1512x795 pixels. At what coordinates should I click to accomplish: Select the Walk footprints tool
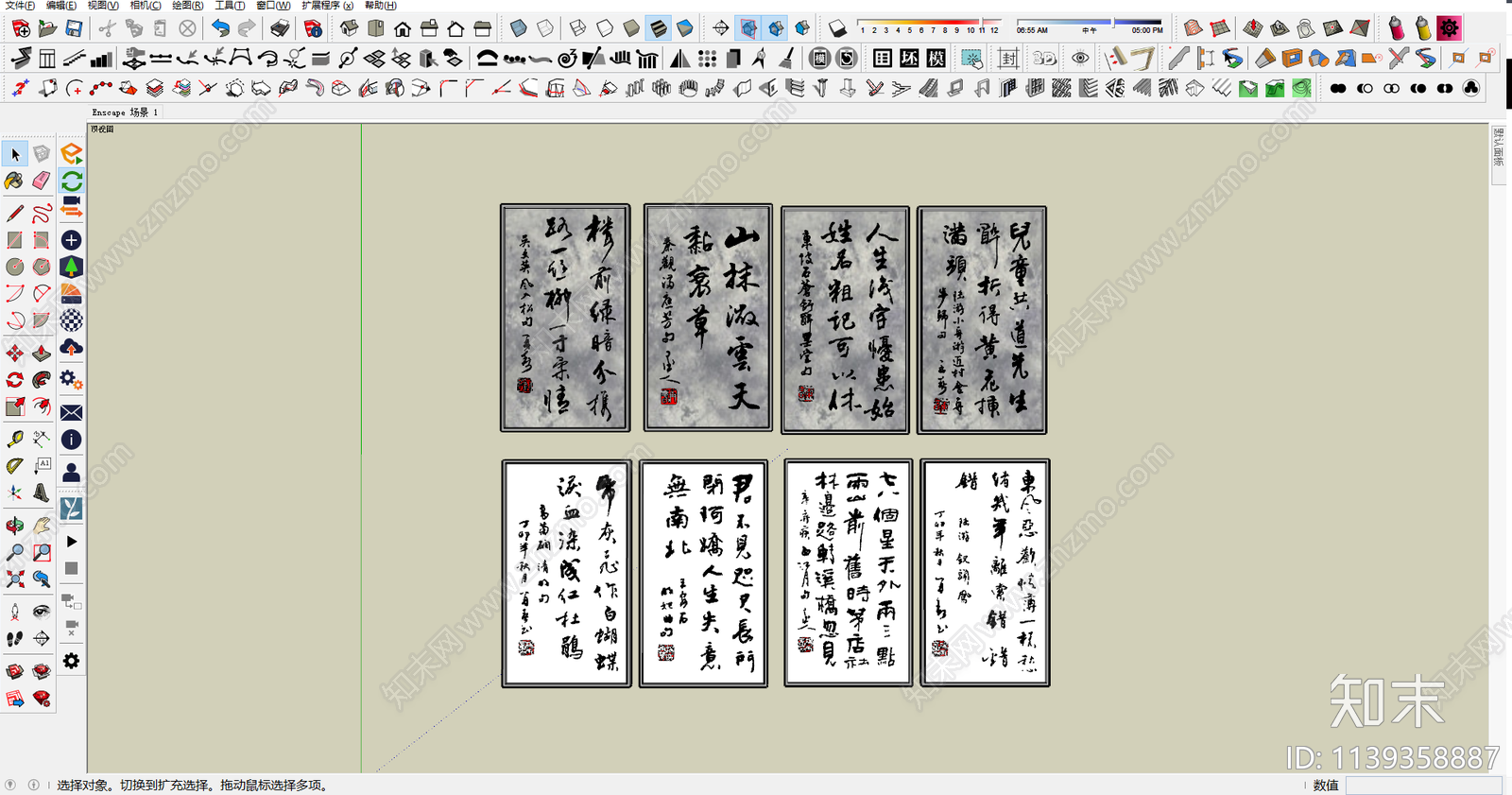pos(15,639)
